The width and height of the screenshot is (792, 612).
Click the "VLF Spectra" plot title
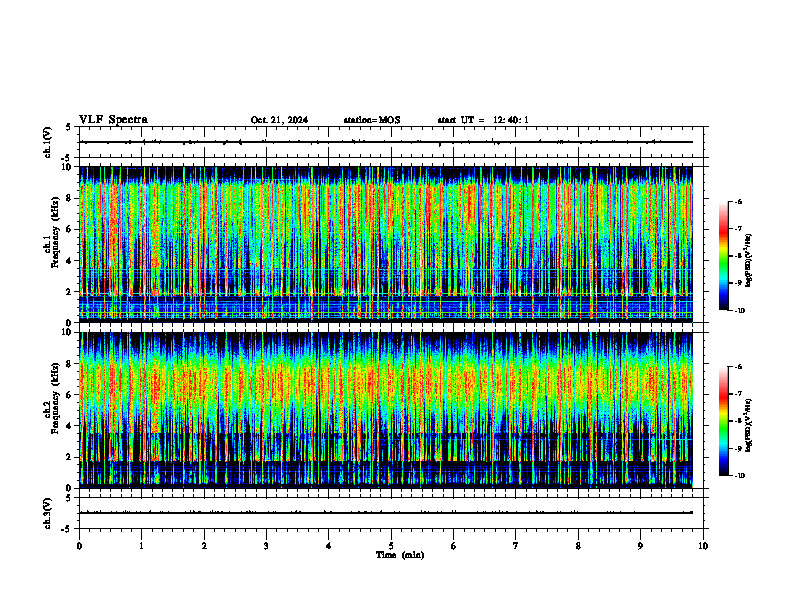(x=113, y=120)
